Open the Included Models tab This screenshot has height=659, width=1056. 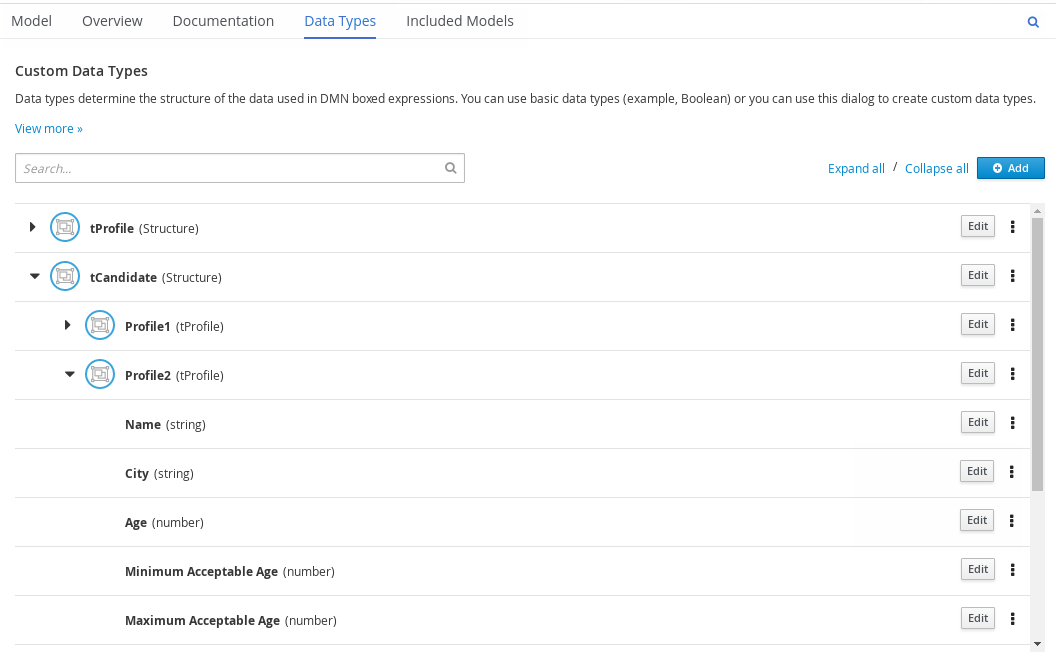click(x=459, y=21)
